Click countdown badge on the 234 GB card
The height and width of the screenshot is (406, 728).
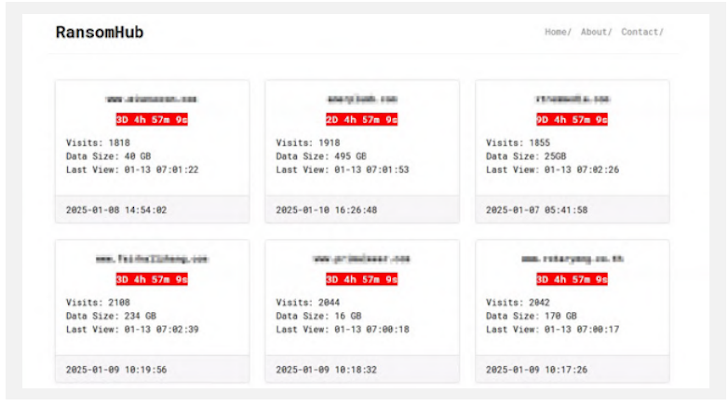pyautogui.click(x=151, y=279)
